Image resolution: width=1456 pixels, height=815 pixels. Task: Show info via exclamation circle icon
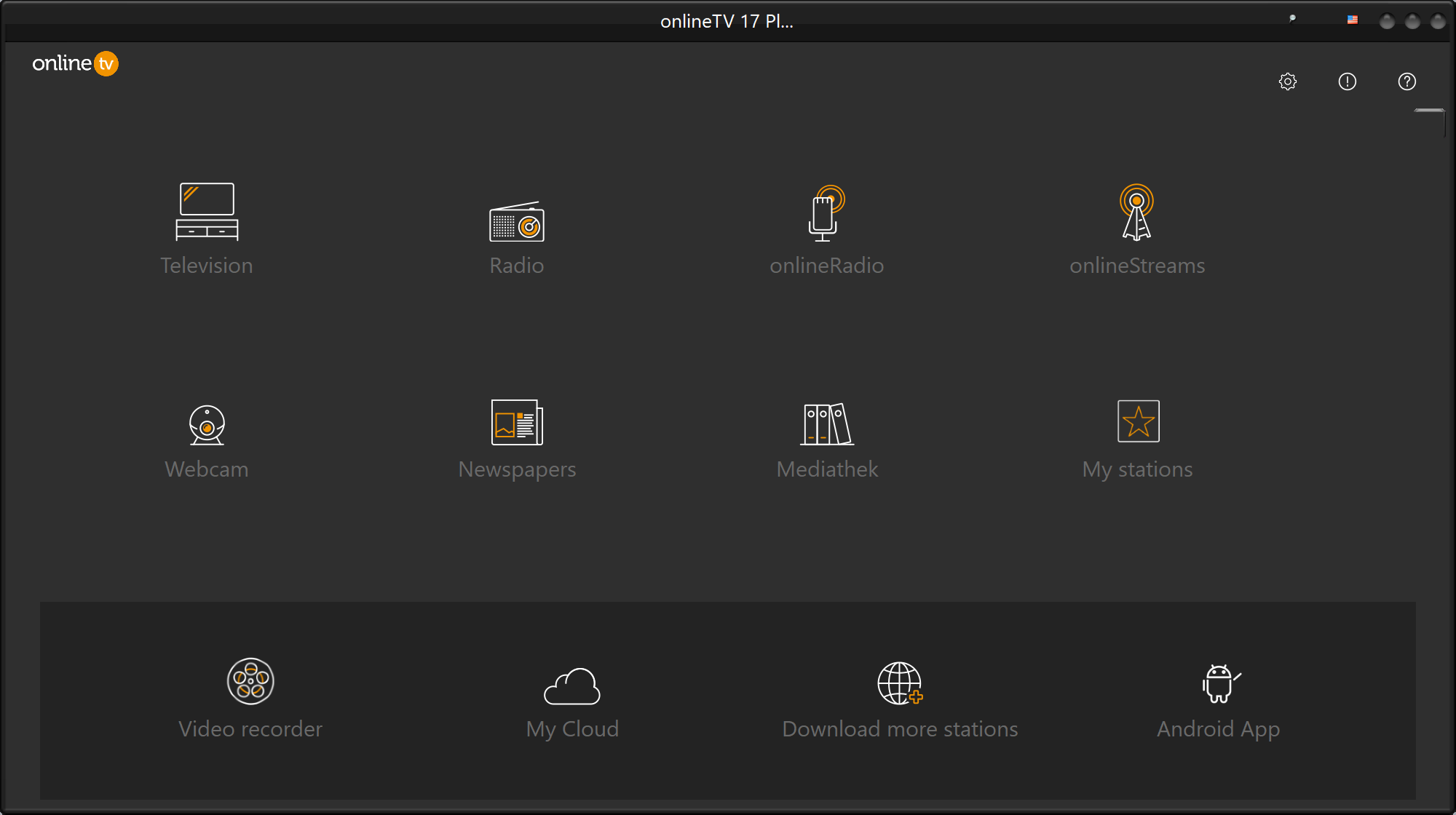1348,81
